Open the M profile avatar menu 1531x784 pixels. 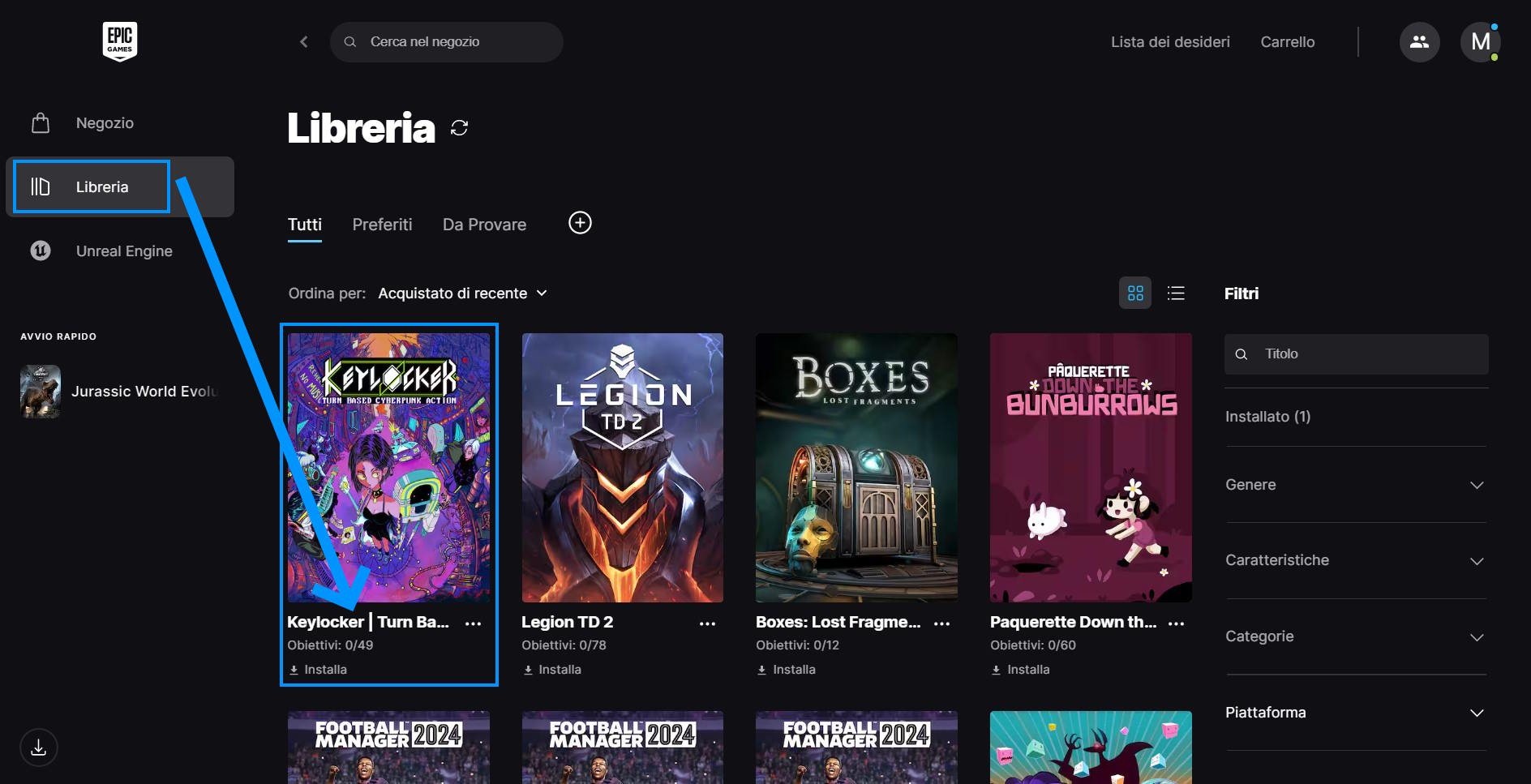(1480, 41)
